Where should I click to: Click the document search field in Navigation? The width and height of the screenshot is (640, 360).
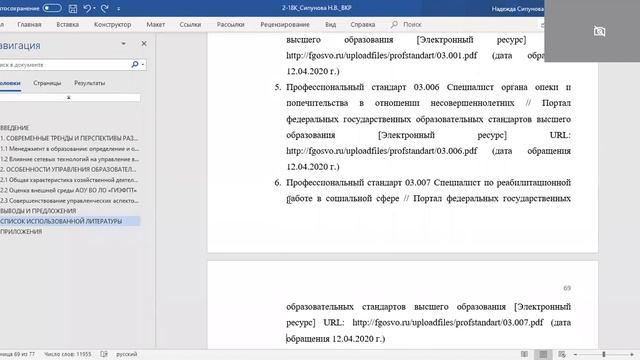click(64, 64)
